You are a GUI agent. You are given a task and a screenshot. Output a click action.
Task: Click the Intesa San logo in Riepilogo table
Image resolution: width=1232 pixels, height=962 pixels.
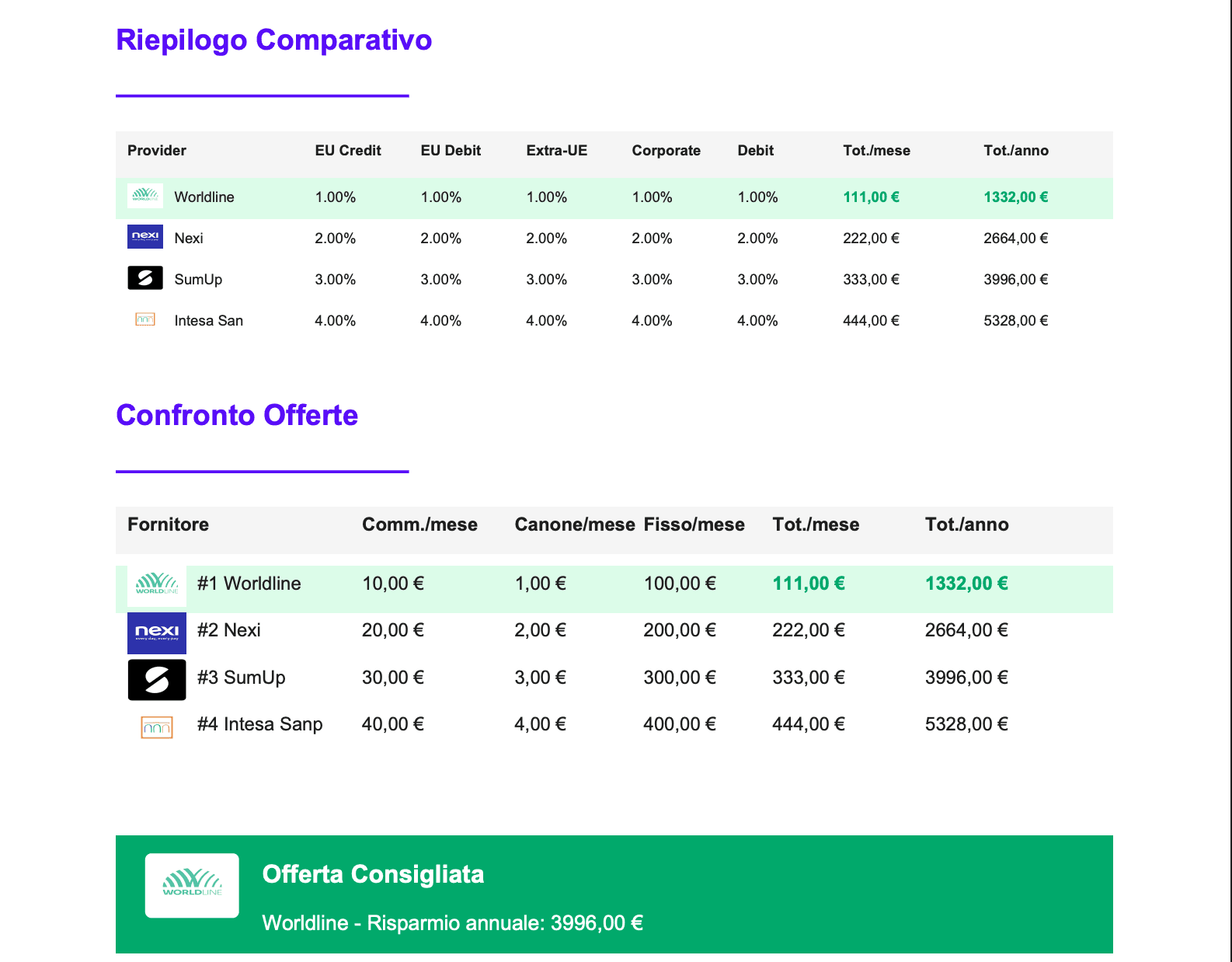145,319
